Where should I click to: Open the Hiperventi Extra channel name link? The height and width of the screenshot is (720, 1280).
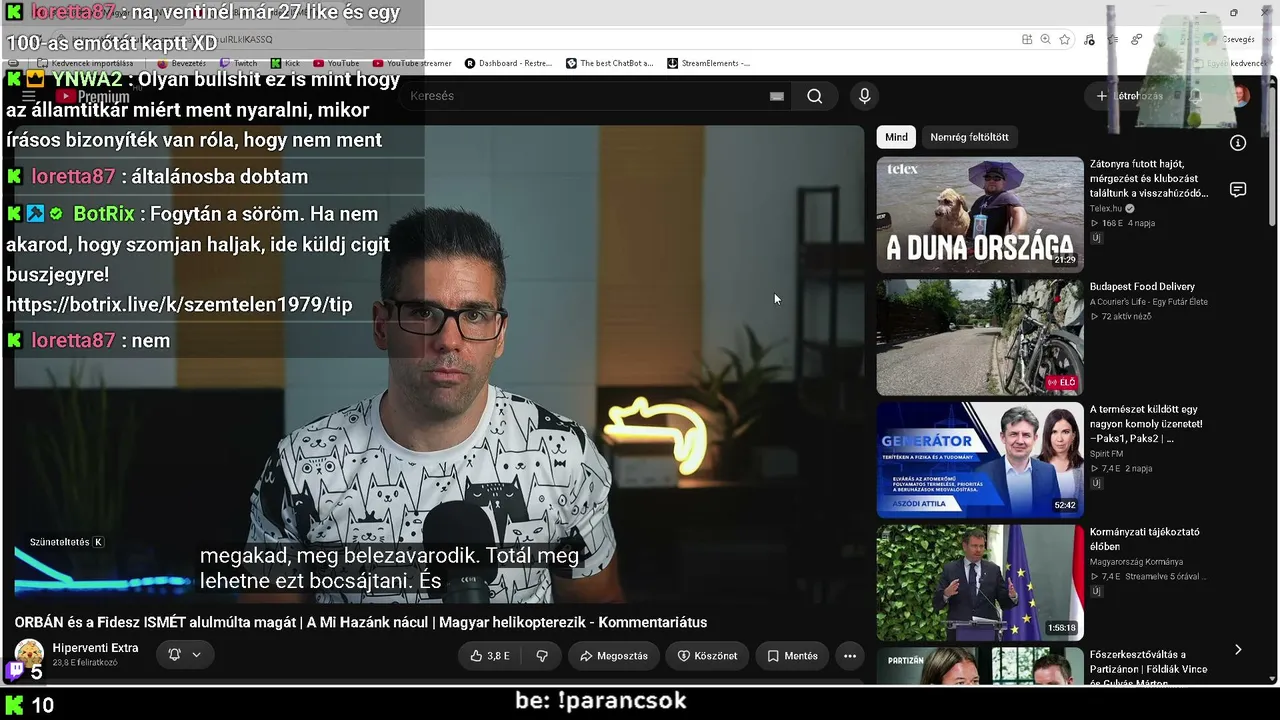pos(95,648)
